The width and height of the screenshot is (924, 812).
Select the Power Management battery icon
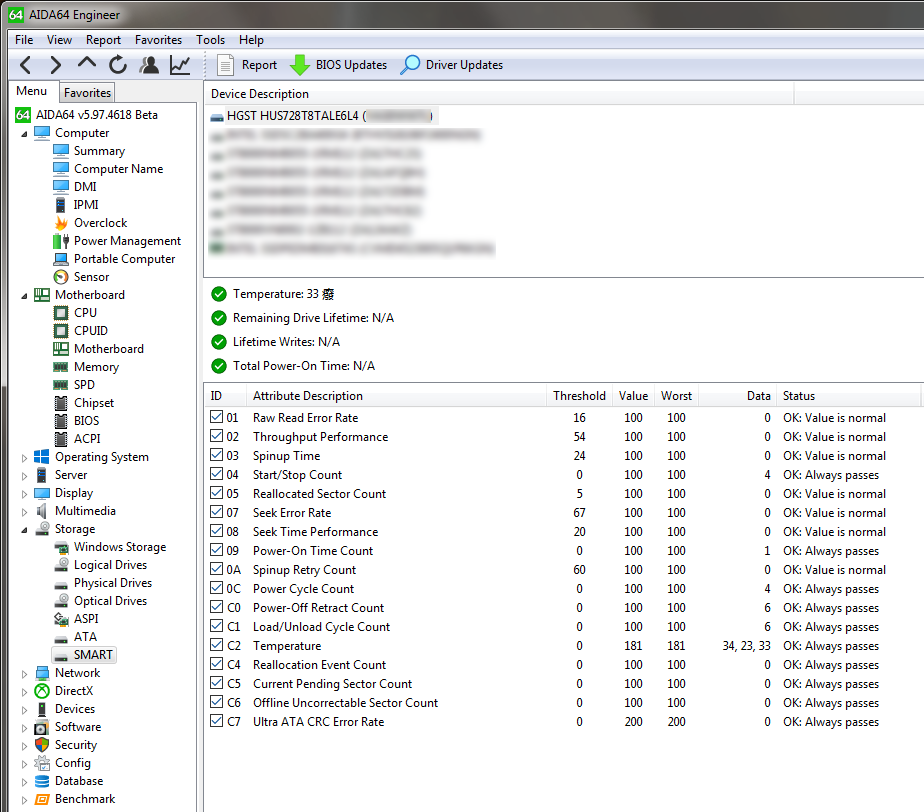61,241
